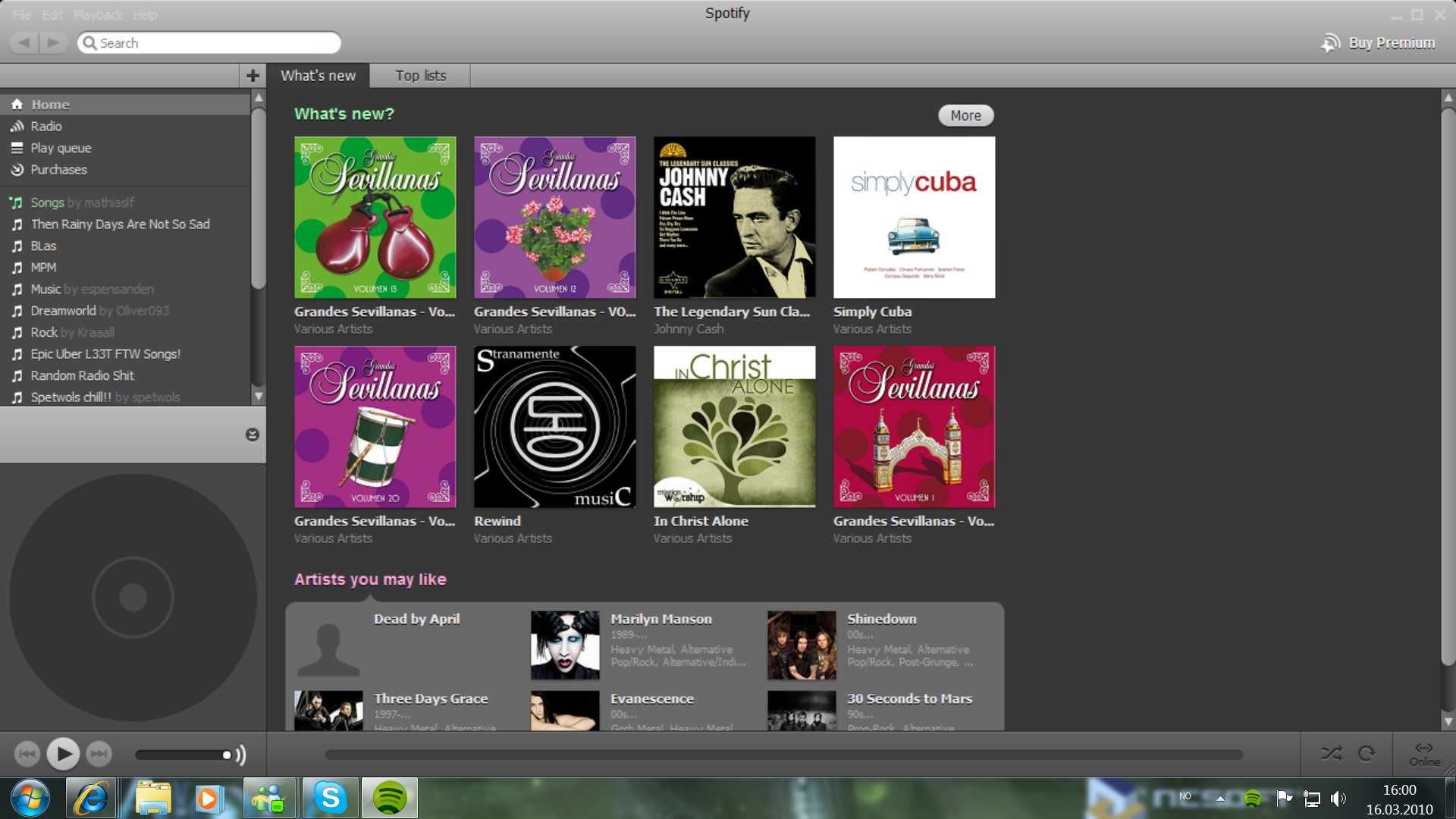Viewport: 1456px width, 819px height.
Task: Go back with the left navigation arrow
Action: point(24,42)
